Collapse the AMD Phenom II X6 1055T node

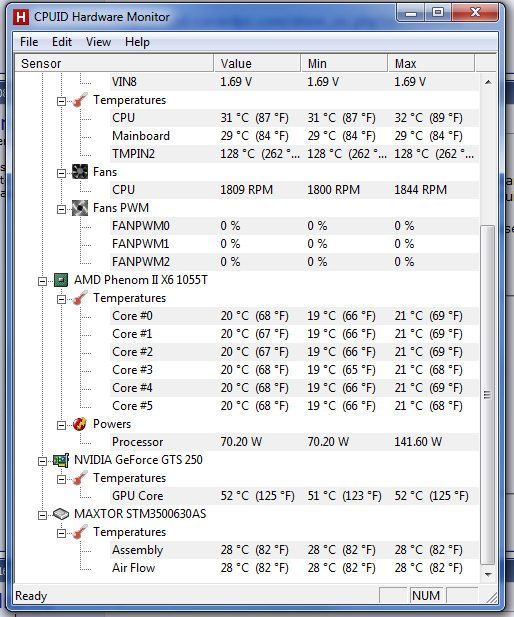[x=42, y=281]
